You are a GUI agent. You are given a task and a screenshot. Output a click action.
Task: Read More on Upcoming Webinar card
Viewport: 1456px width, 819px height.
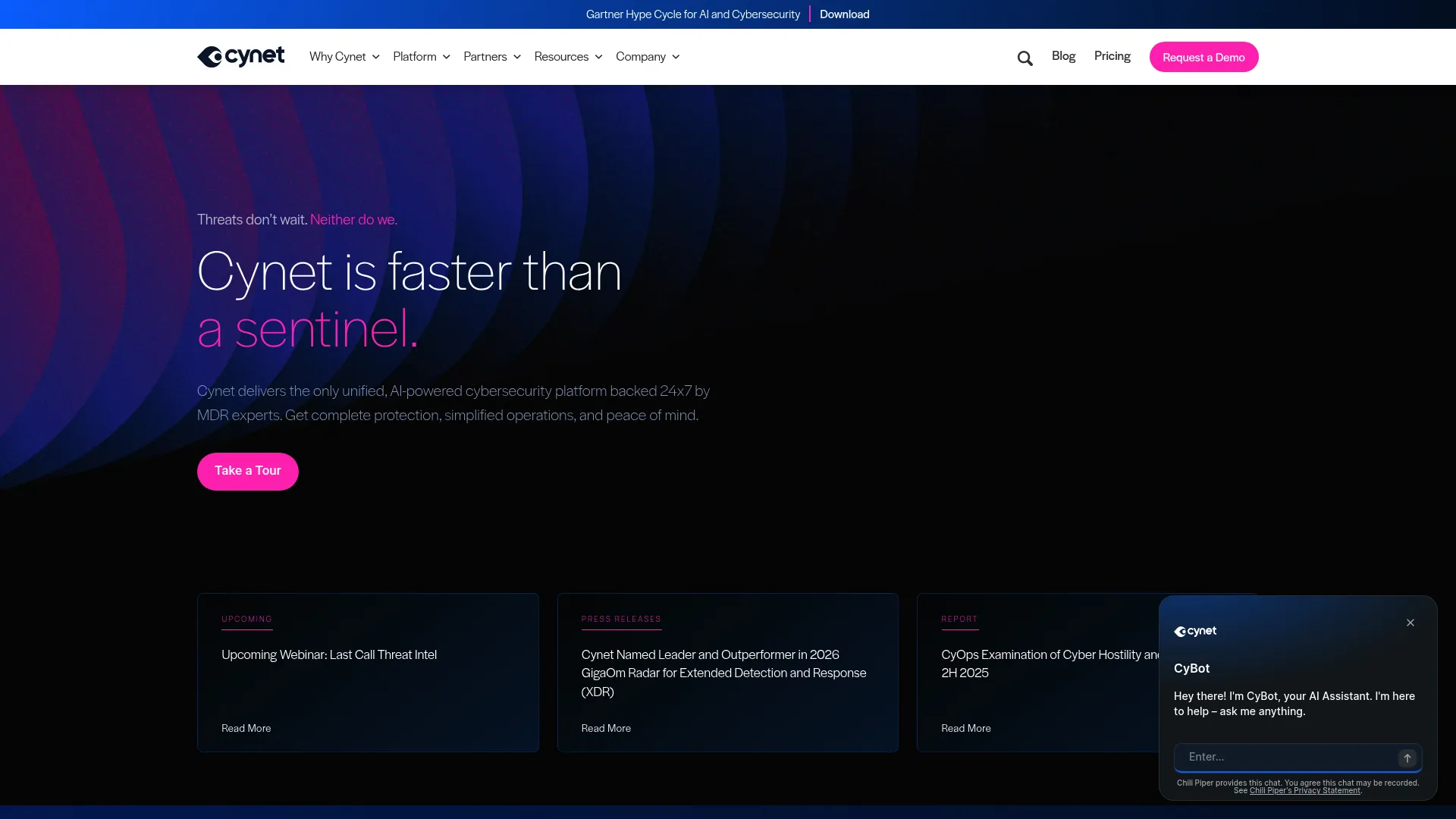246,728
